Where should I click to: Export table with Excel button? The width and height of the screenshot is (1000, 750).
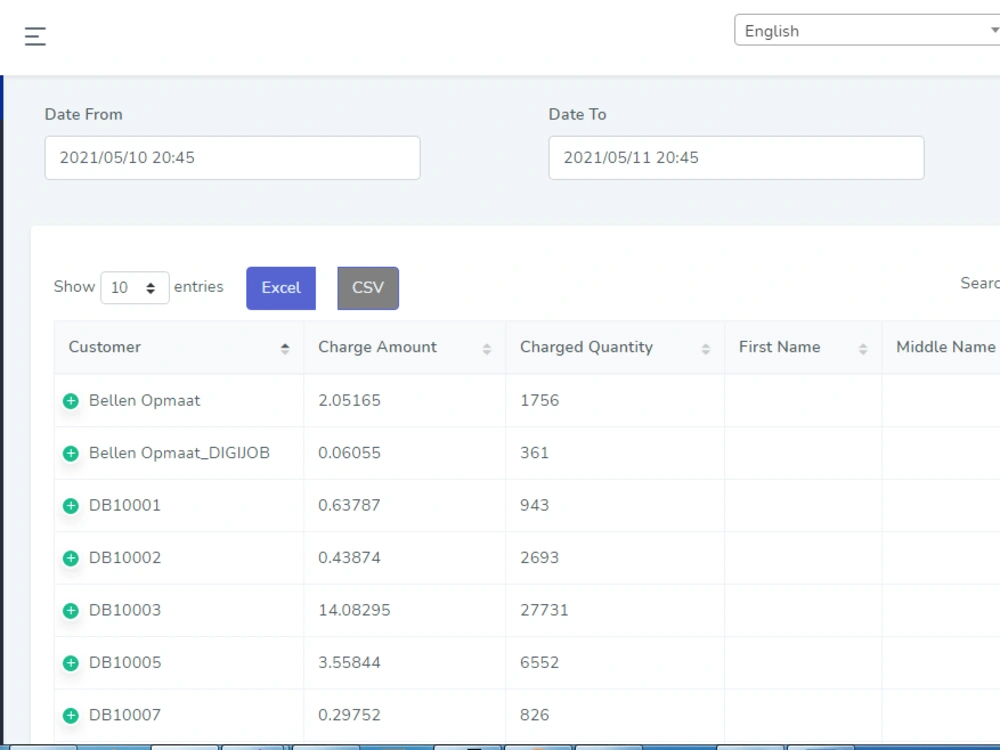(281, 288)
